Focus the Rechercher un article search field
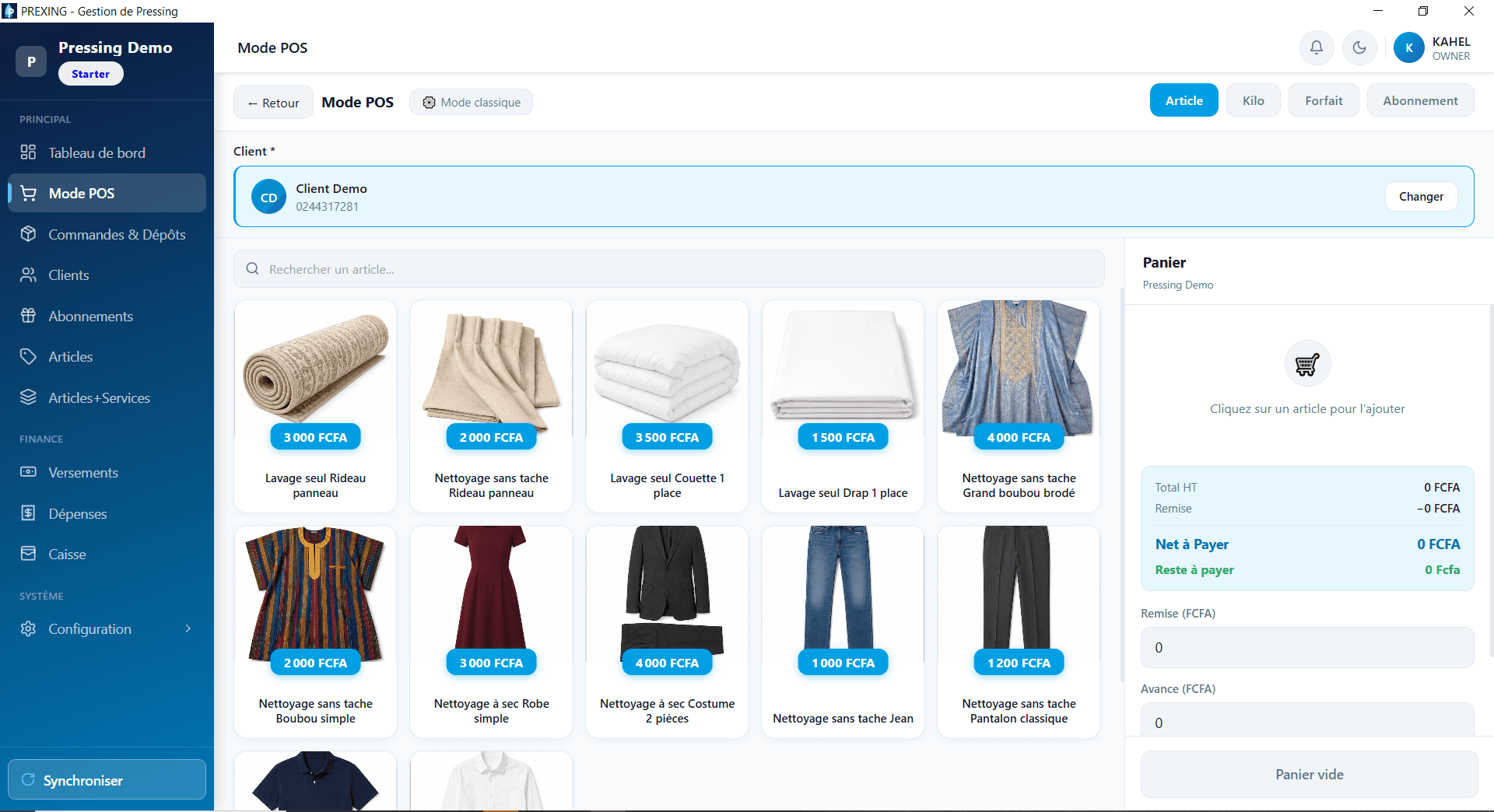 point(668,269)
